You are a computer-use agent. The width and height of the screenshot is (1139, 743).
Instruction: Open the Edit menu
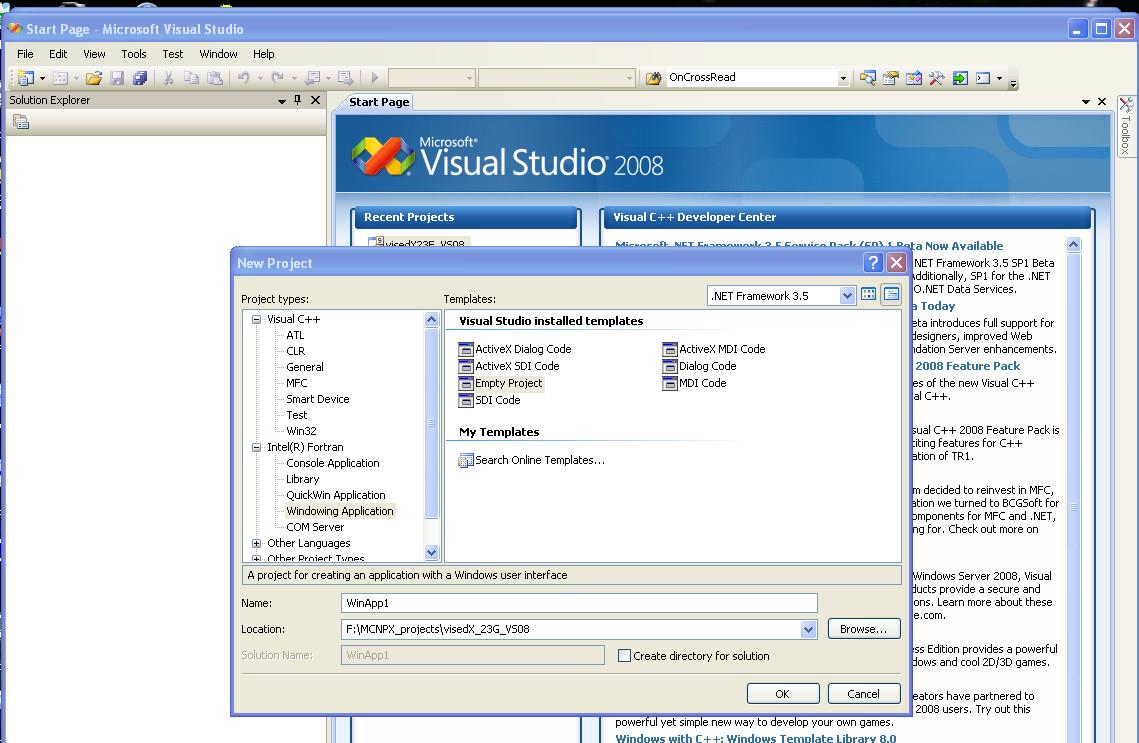pyautogui.click(x=58, y=54)
